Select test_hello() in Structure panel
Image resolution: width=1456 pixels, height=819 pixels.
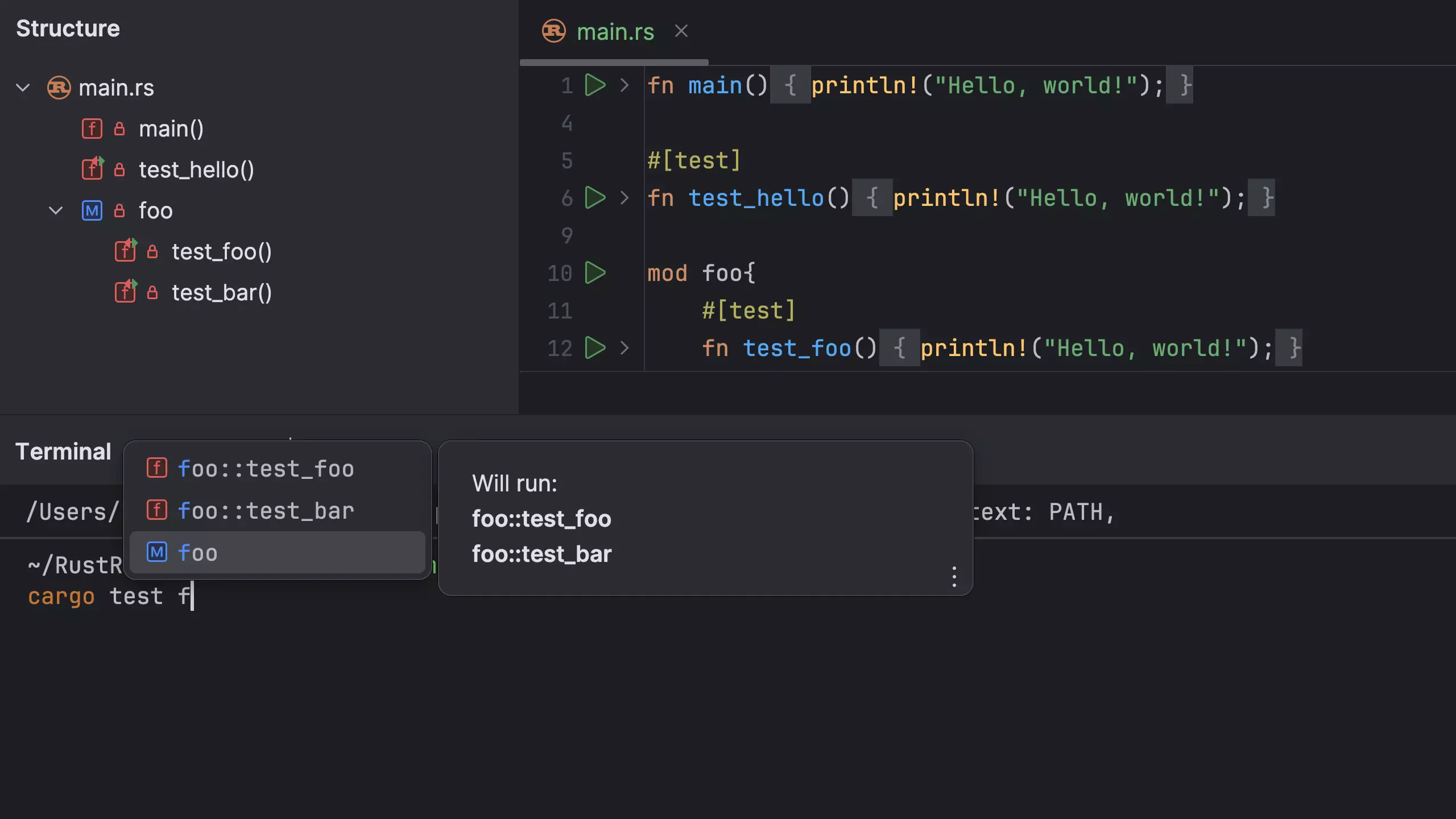pos(196,170)
